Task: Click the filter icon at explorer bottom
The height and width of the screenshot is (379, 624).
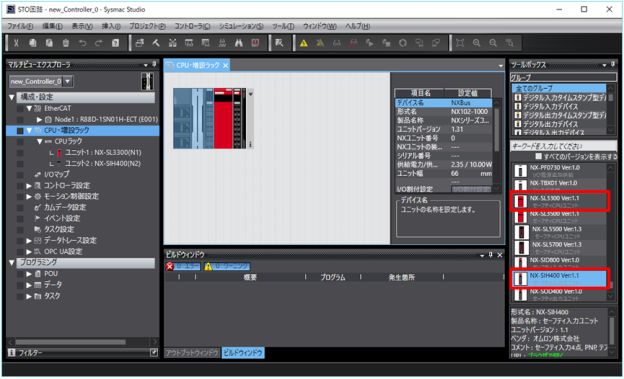Action: [x=12, y=353]
